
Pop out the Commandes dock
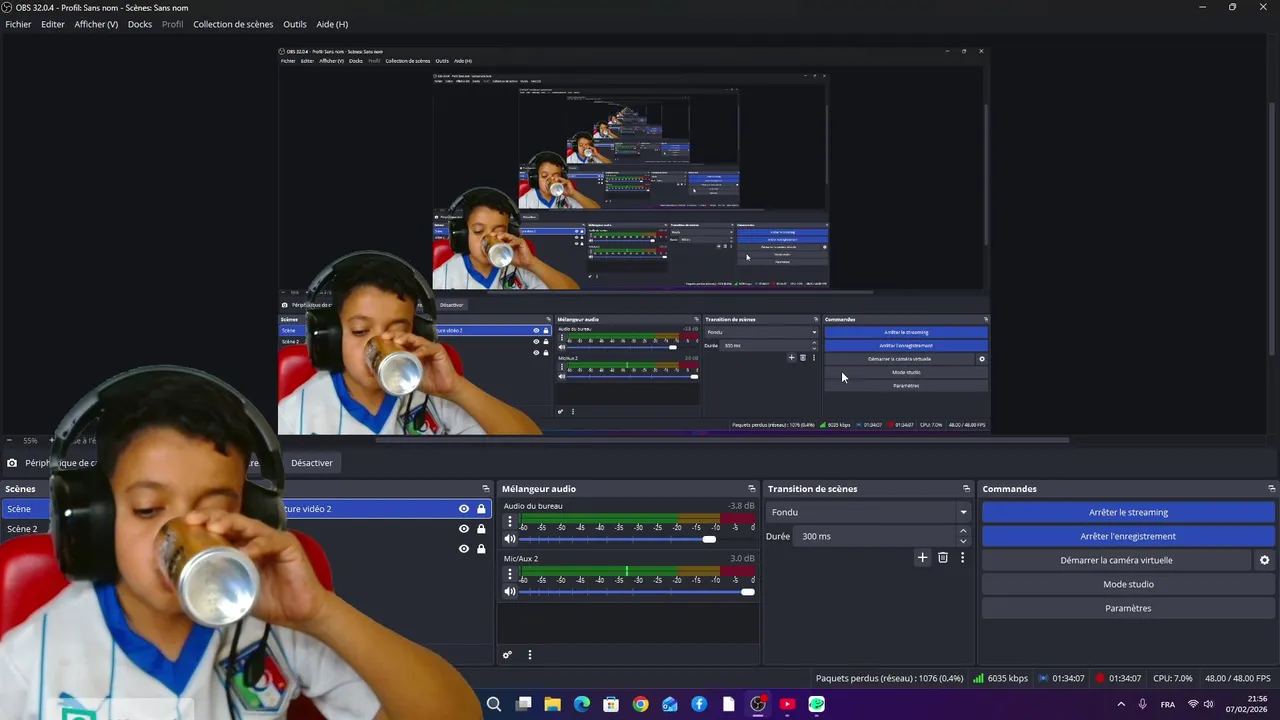[1271, 489]
